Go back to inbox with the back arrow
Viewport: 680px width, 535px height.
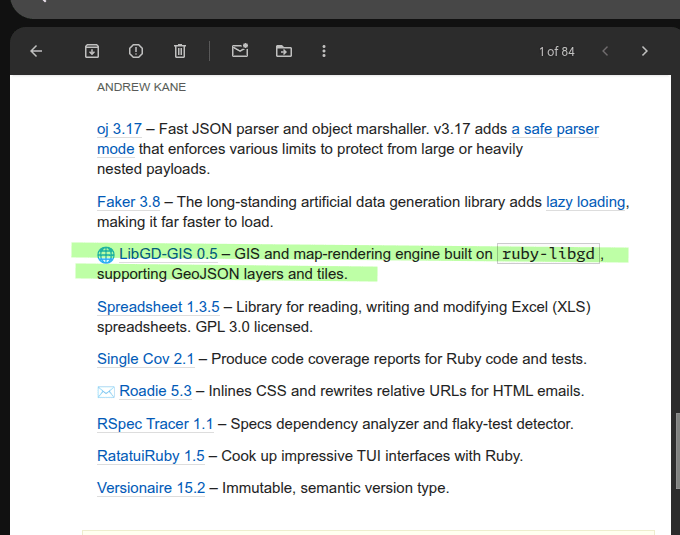point(36,51)
